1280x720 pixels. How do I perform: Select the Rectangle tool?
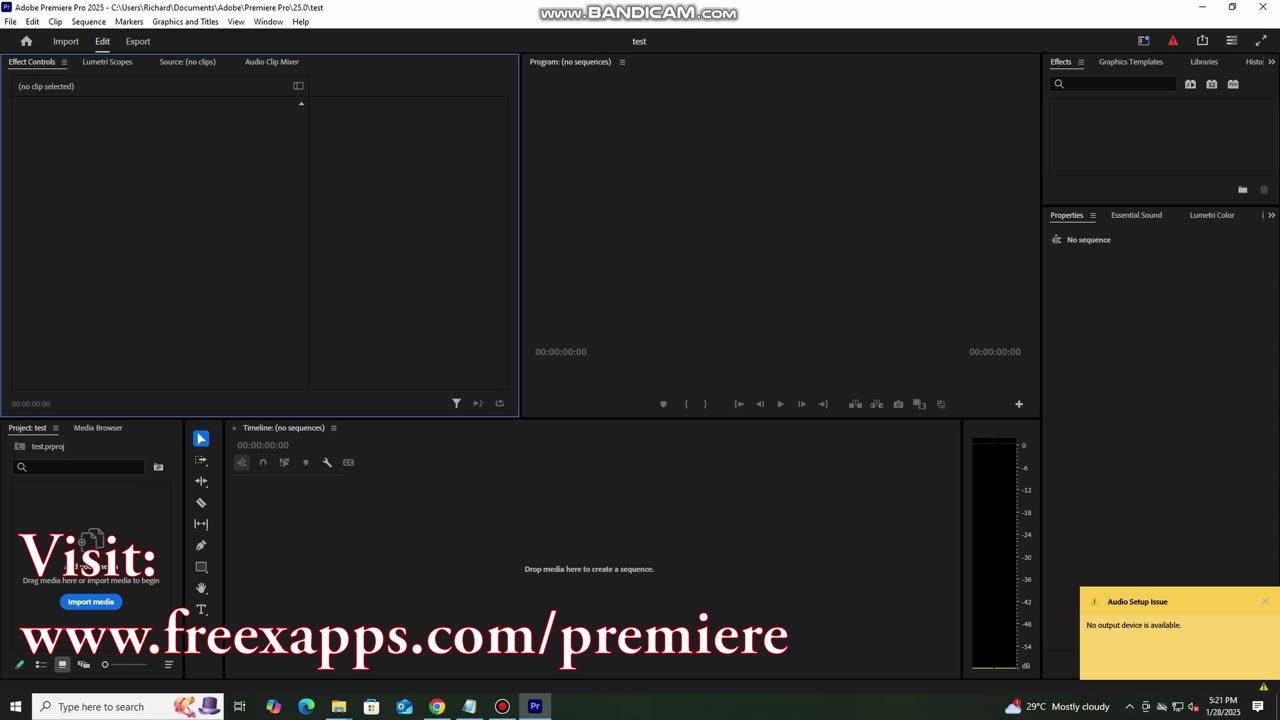tap(201, 567)
